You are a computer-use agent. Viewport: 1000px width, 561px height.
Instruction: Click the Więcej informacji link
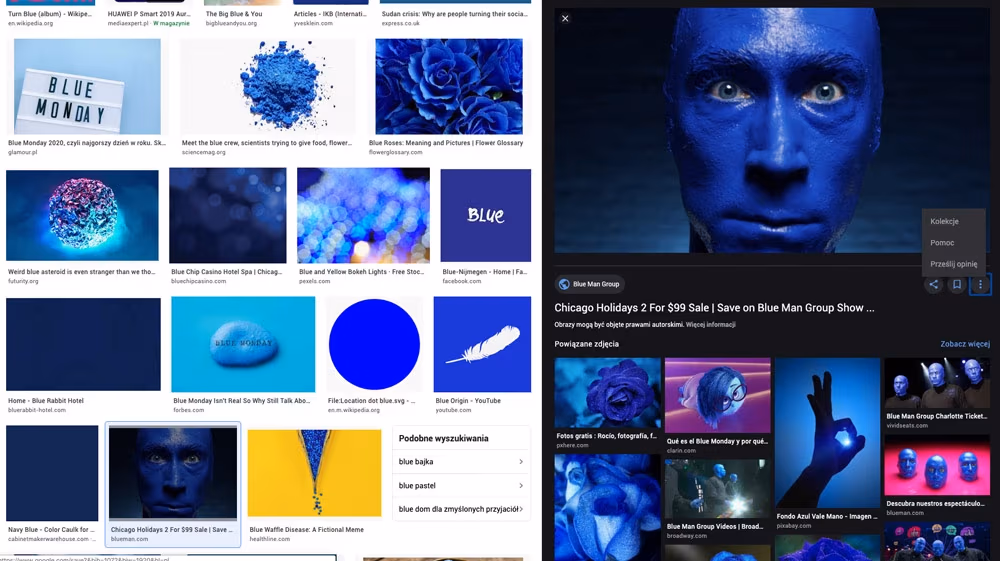click(x=710, y=325)
